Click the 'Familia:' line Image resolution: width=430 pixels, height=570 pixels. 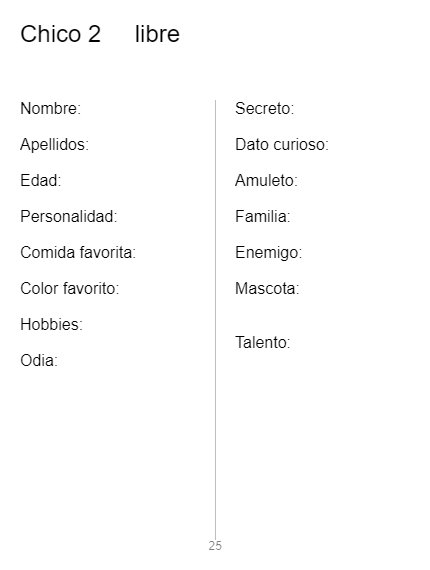click(262, 216)
